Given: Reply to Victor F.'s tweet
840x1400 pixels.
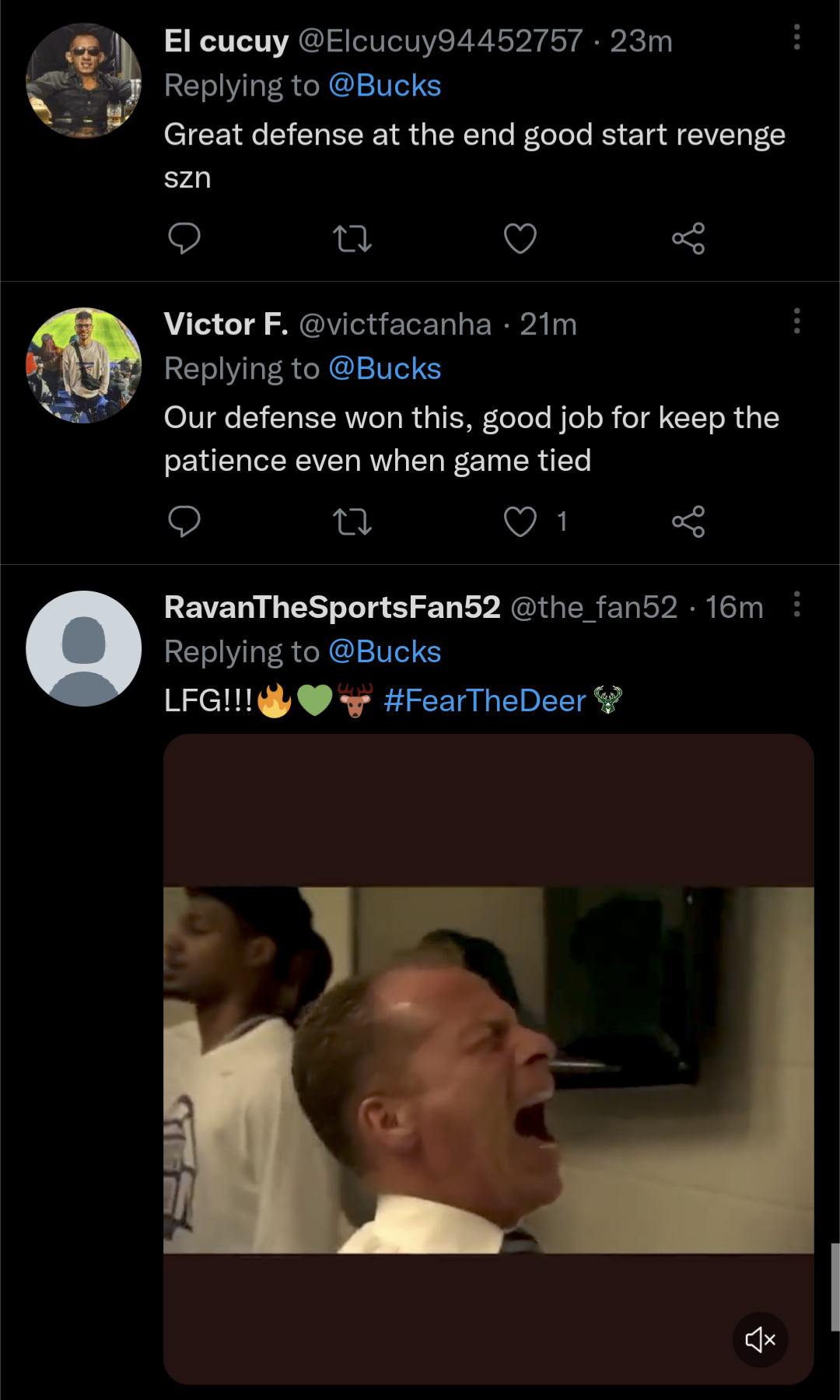Looking at the screenshot, I should coord(184,521).
